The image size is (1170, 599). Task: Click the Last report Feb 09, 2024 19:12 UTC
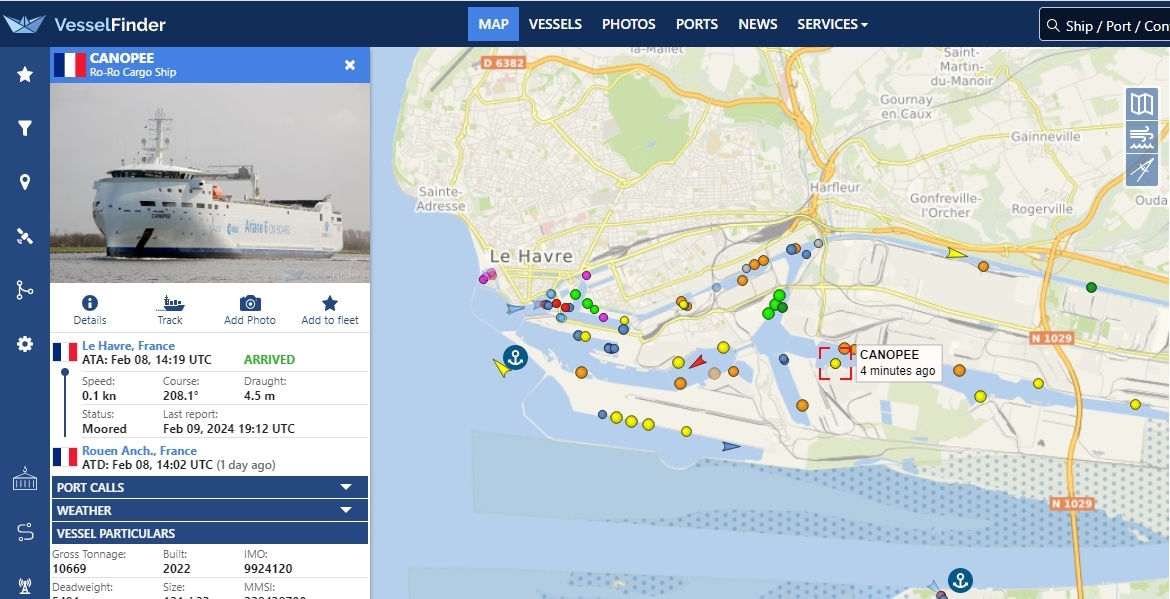pos(229,429)
